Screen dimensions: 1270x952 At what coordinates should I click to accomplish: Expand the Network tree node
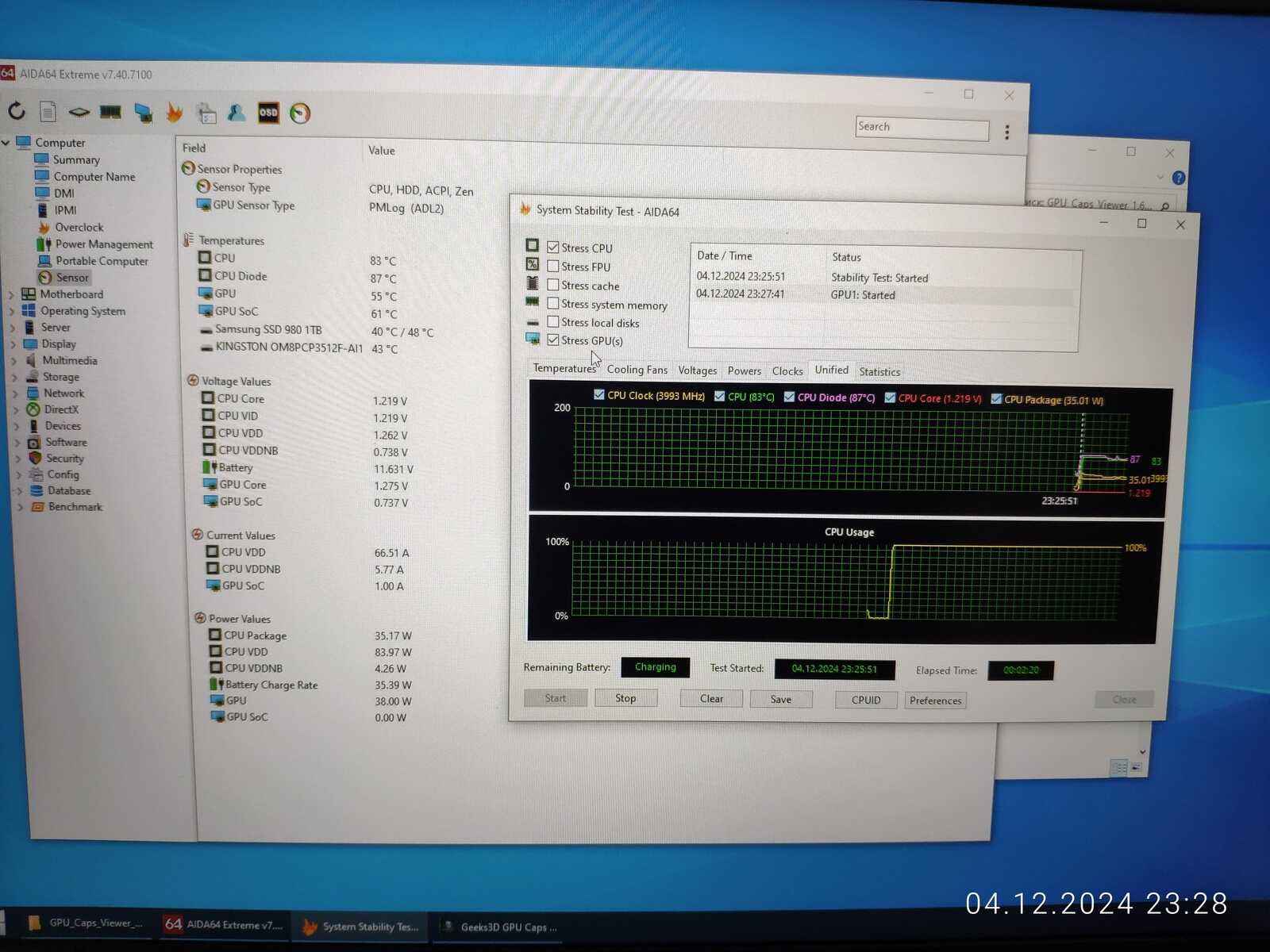click(15, 393)
